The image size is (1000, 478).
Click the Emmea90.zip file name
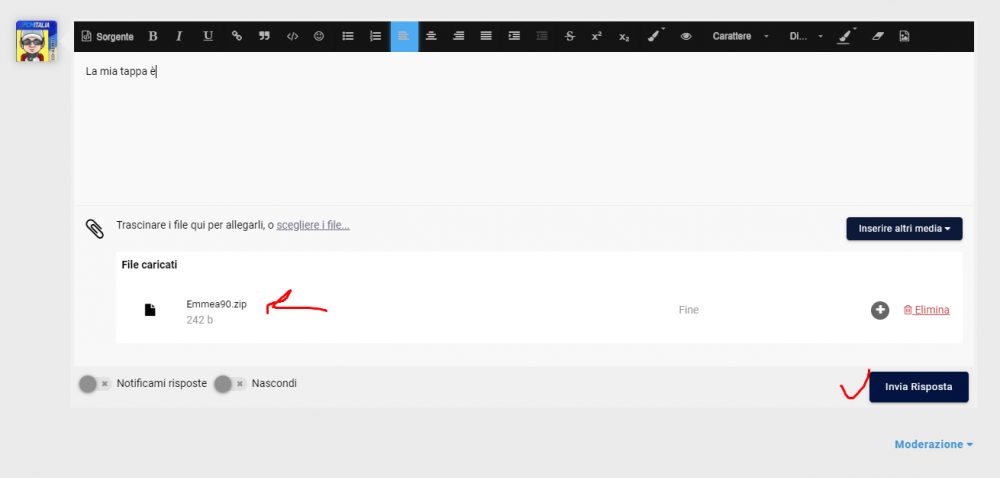[x=216, y=304]
